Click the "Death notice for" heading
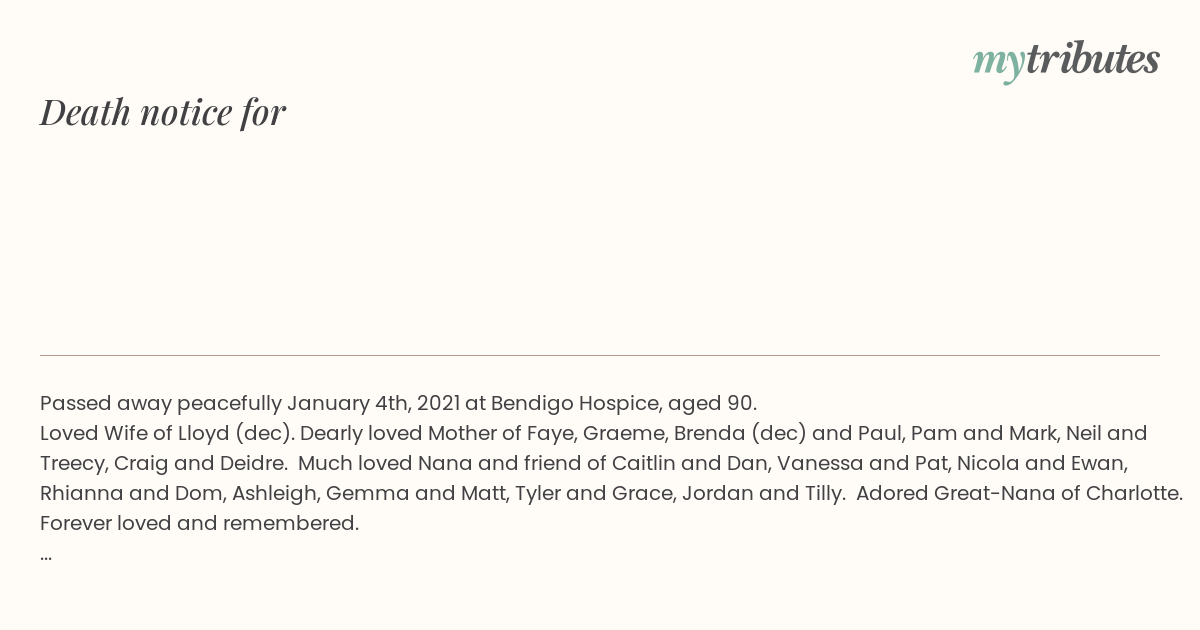This screenshot has height=630, width=1200. pyautogui.click(x=163, y=112)
